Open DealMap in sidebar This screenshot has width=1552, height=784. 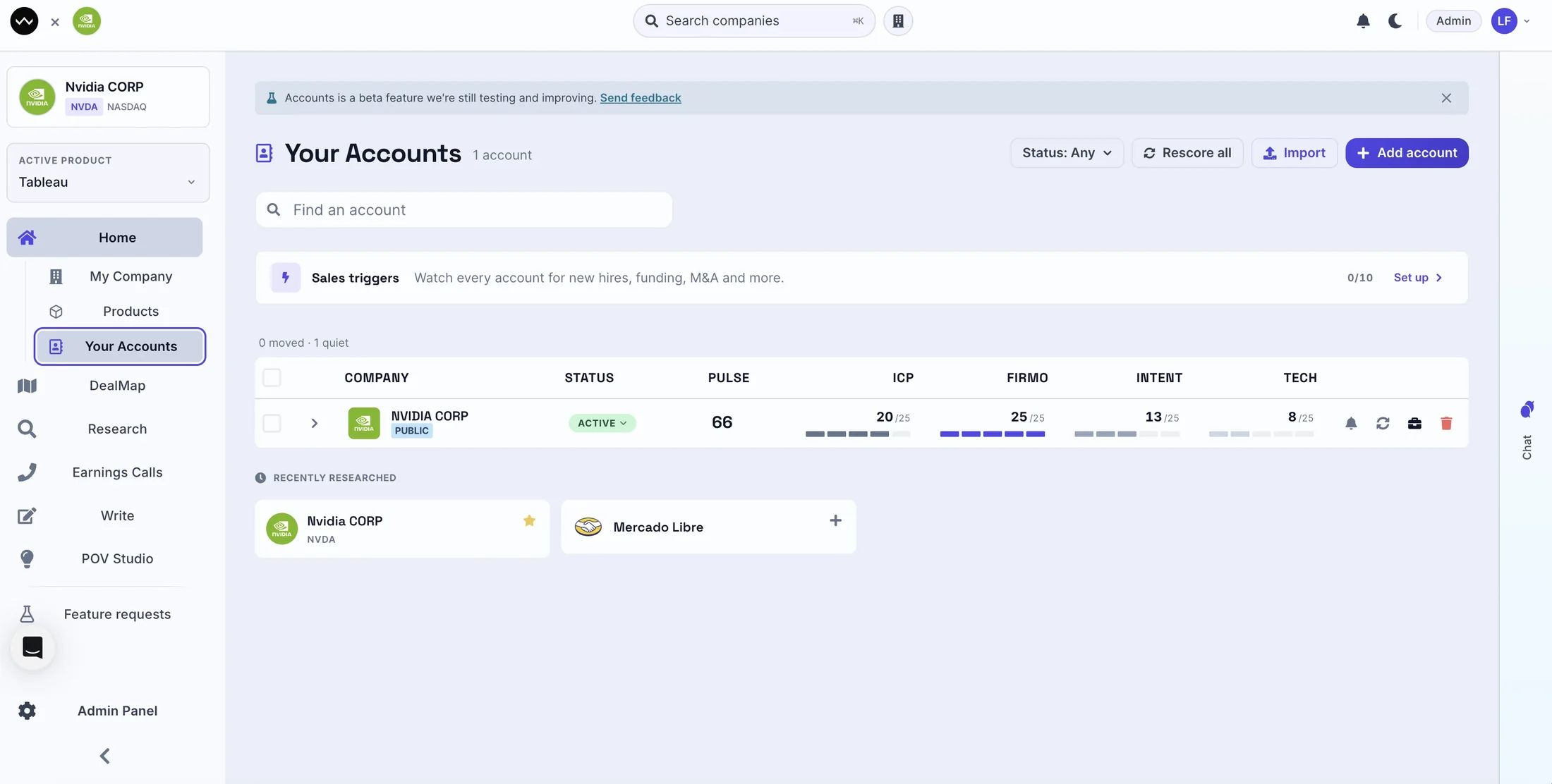(x=104, y=386)
